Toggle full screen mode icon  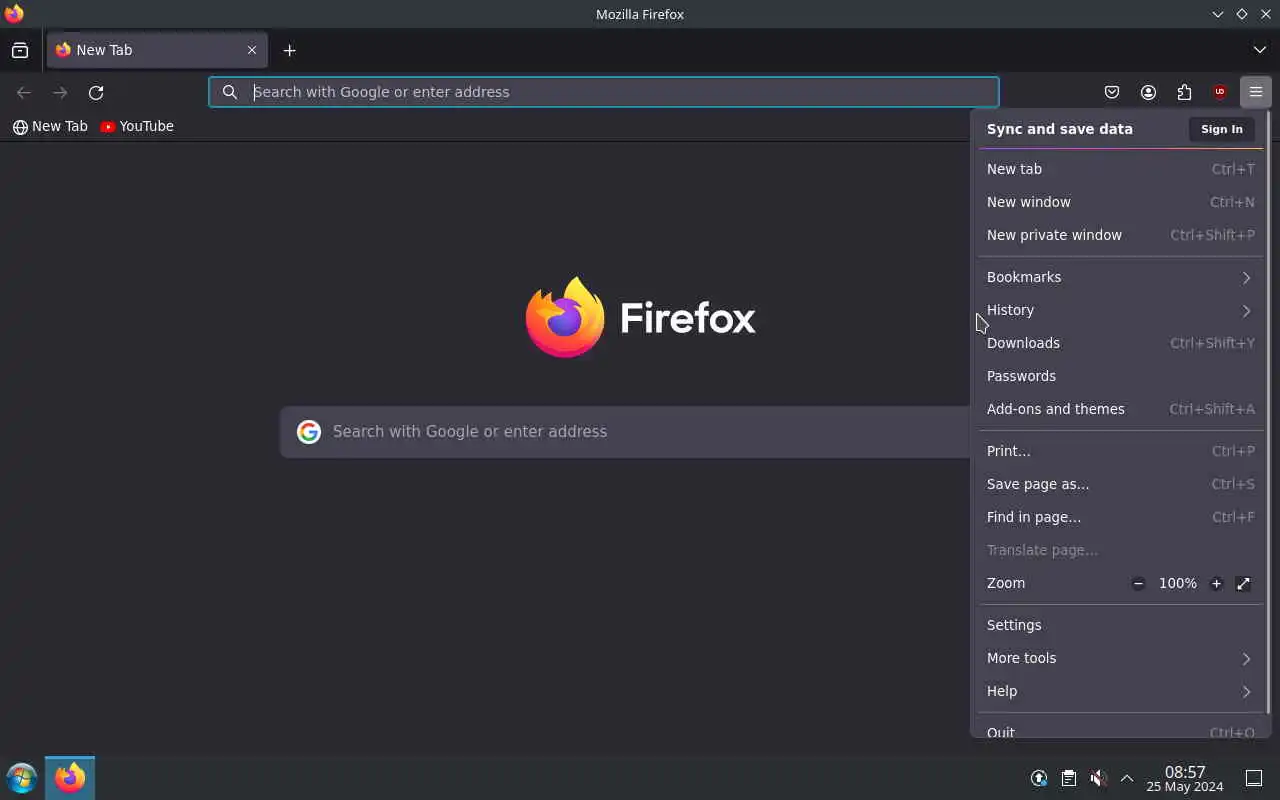tap(1243, 583)
